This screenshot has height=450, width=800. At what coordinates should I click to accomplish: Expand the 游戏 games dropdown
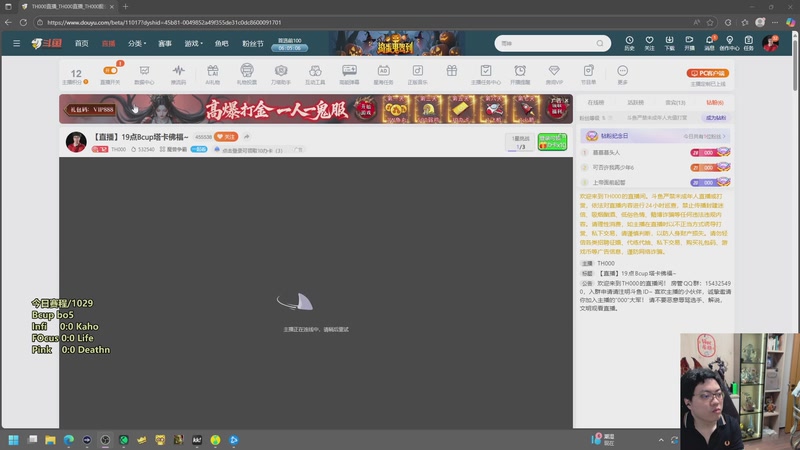193,43
